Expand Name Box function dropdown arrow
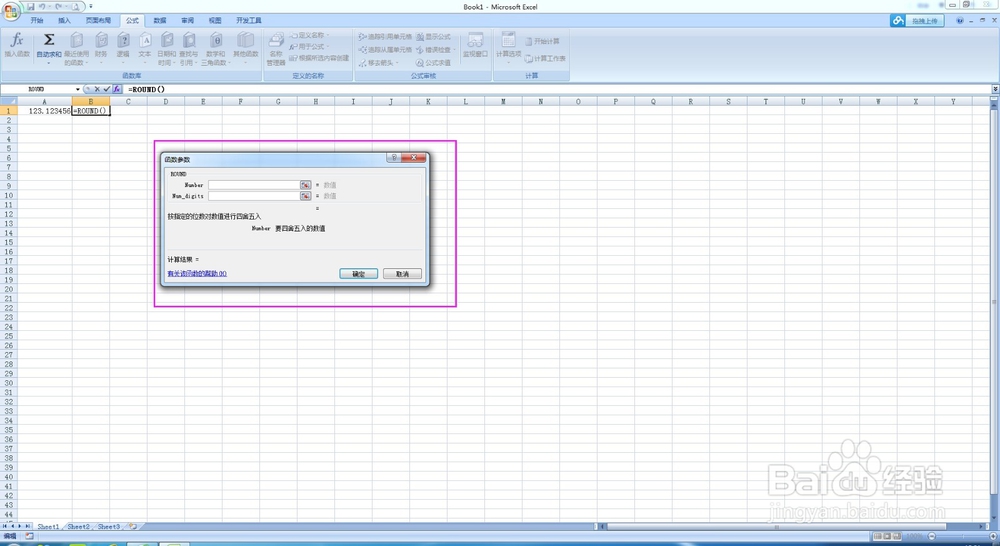 pyautogui.click(x=78, y=89)
